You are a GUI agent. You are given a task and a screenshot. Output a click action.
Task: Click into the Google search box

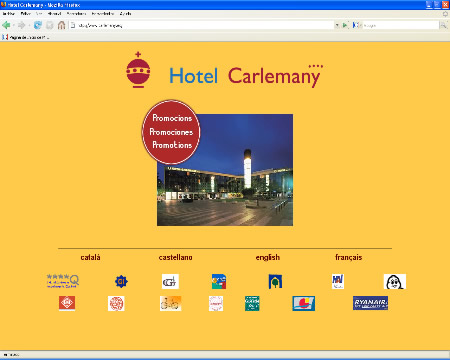click(400, 25)
